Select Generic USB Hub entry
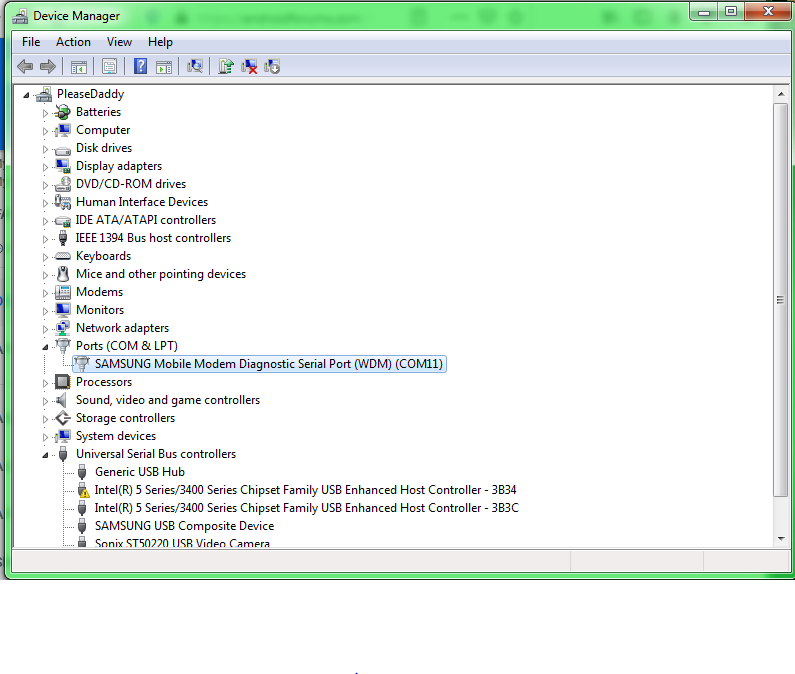 [x=140, y=472]
